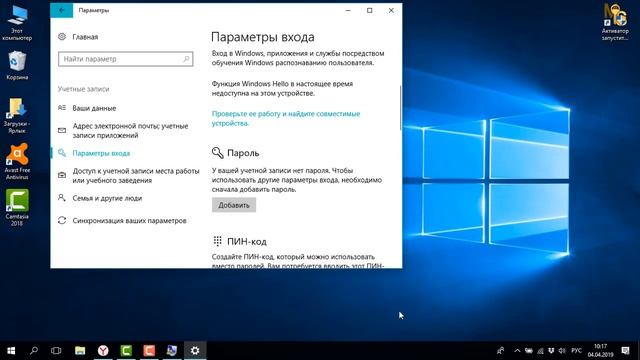Viewport: 640px width, 360px height.
Task: Open Семья и другие люди section
Action: tap(107, 198)
